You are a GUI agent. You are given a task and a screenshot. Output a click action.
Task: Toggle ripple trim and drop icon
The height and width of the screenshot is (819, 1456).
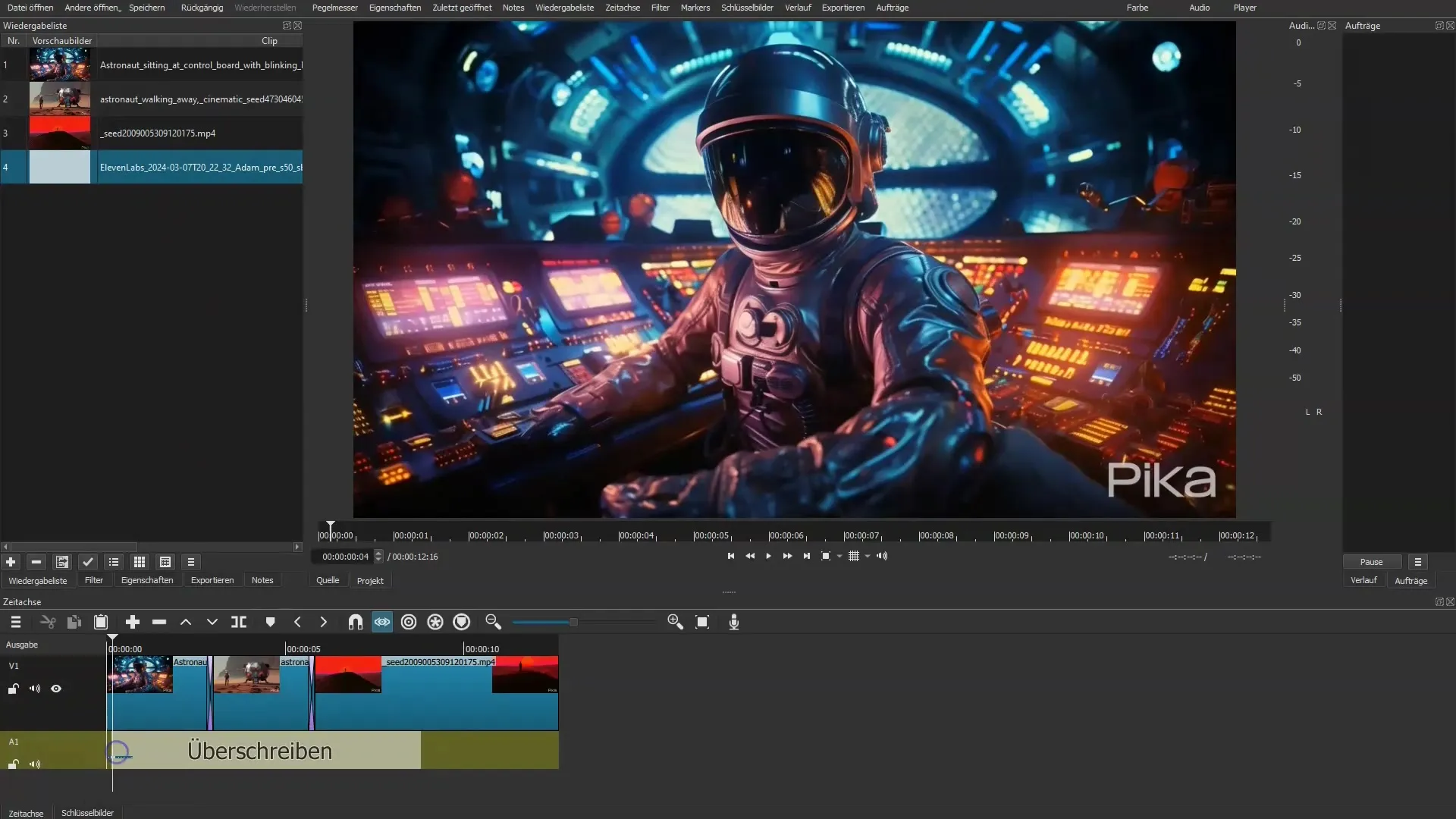click(x=409, y=622)
